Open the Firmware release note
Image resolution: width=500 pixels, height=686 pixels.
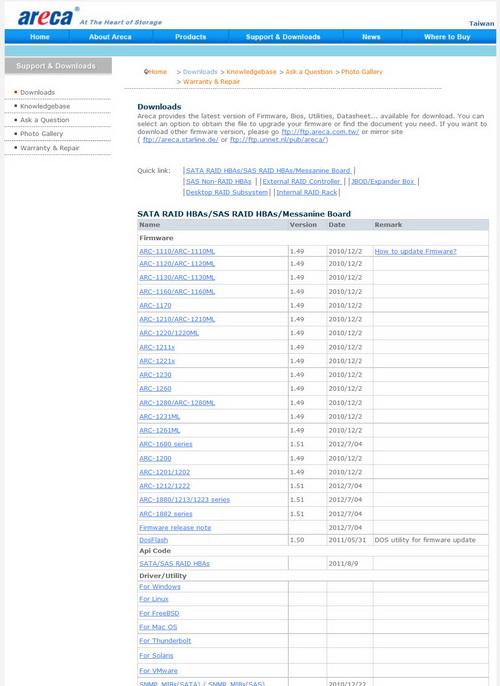coord(175,528)
